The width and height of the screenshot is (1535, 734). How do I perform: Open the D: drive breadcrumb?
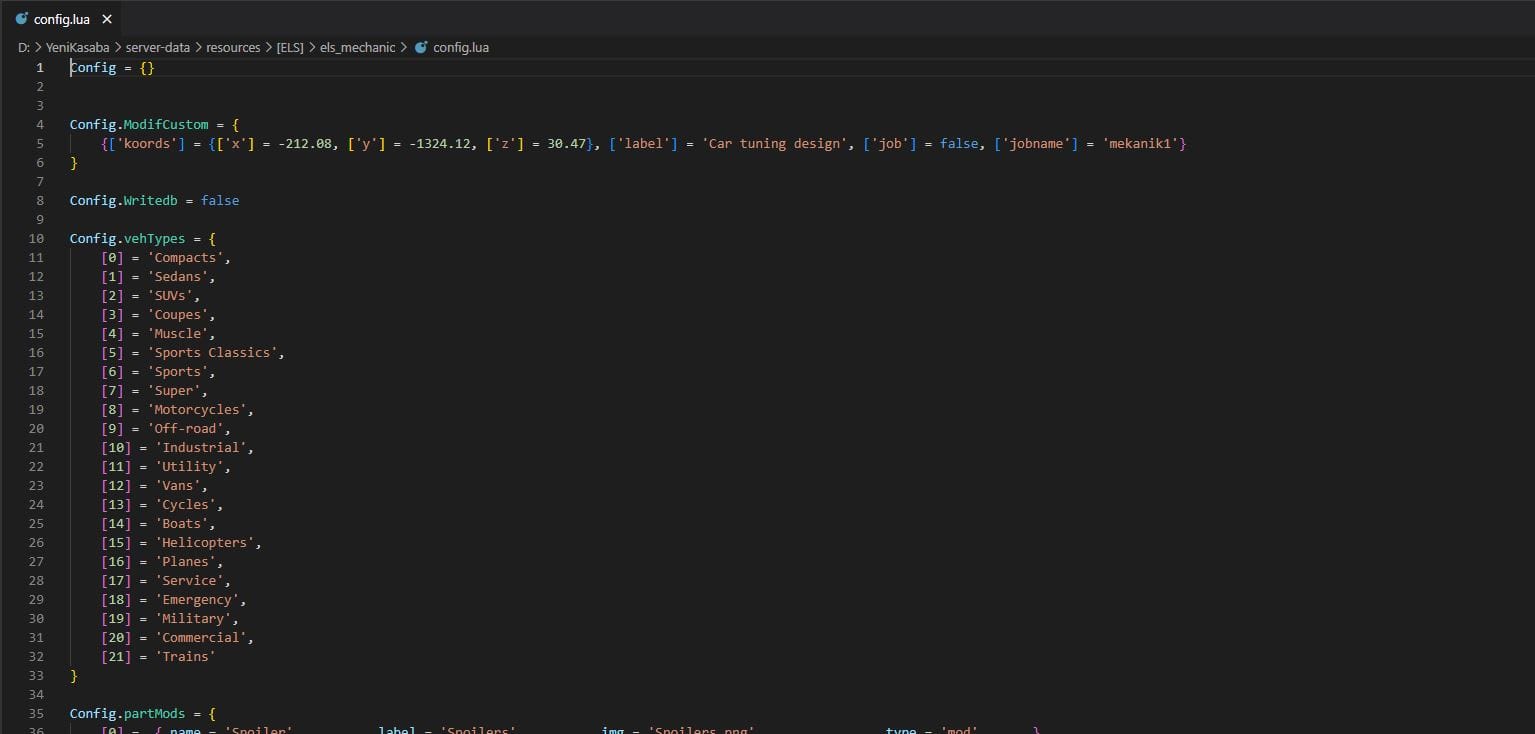(23, 47)
